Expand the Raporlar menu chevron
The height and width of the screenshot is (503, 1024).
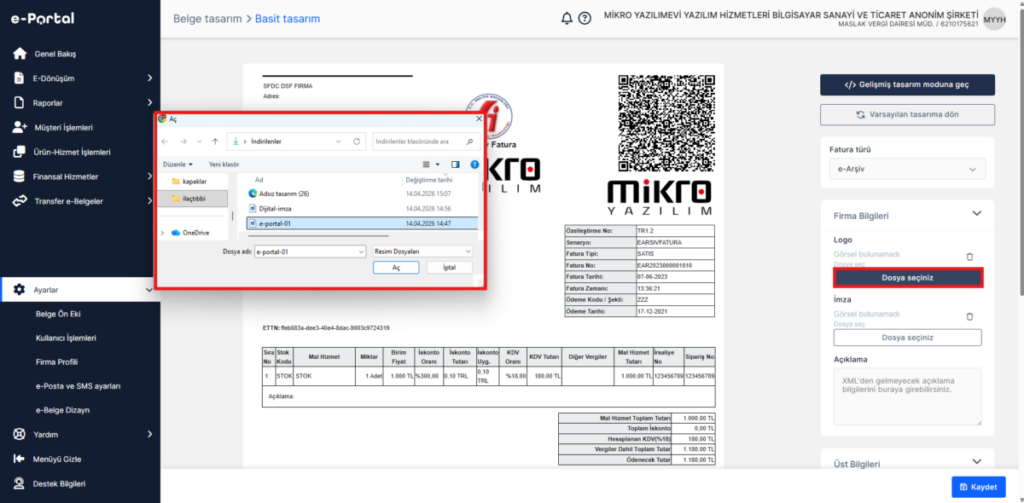(x=150, y=103)
